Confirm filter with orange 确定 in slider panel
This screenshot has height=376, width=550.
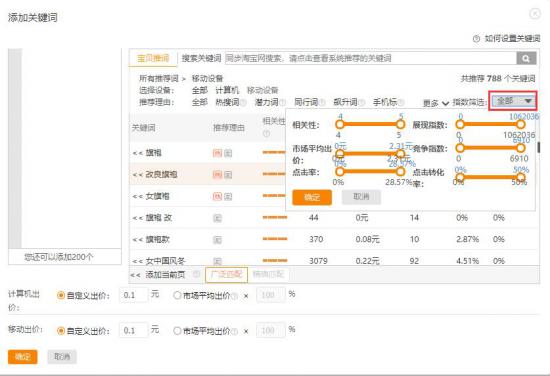click(312, 197)
